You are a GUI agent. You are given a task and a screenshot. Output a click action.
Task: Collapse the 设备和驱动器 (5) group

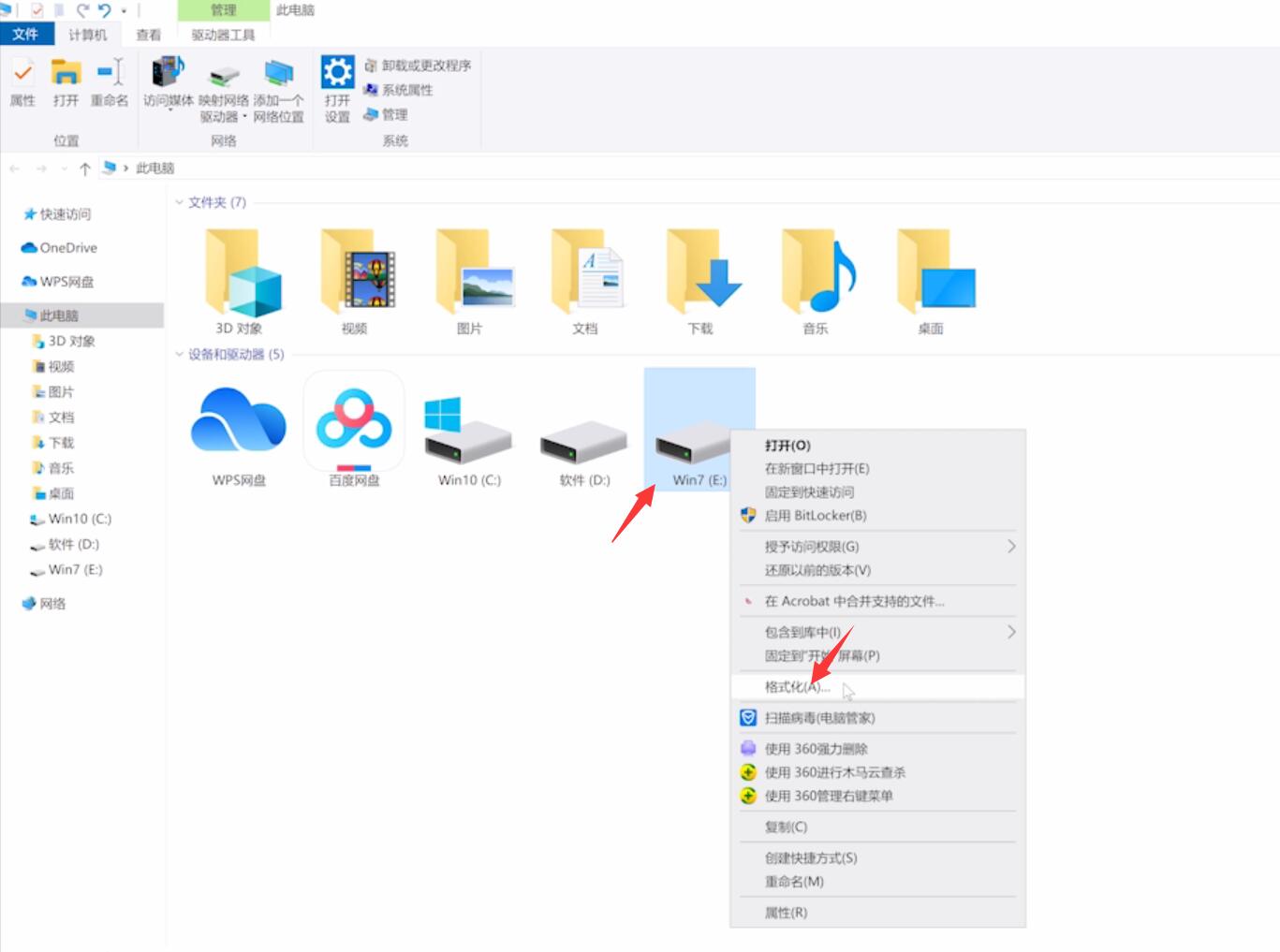[x=179, y=354]
